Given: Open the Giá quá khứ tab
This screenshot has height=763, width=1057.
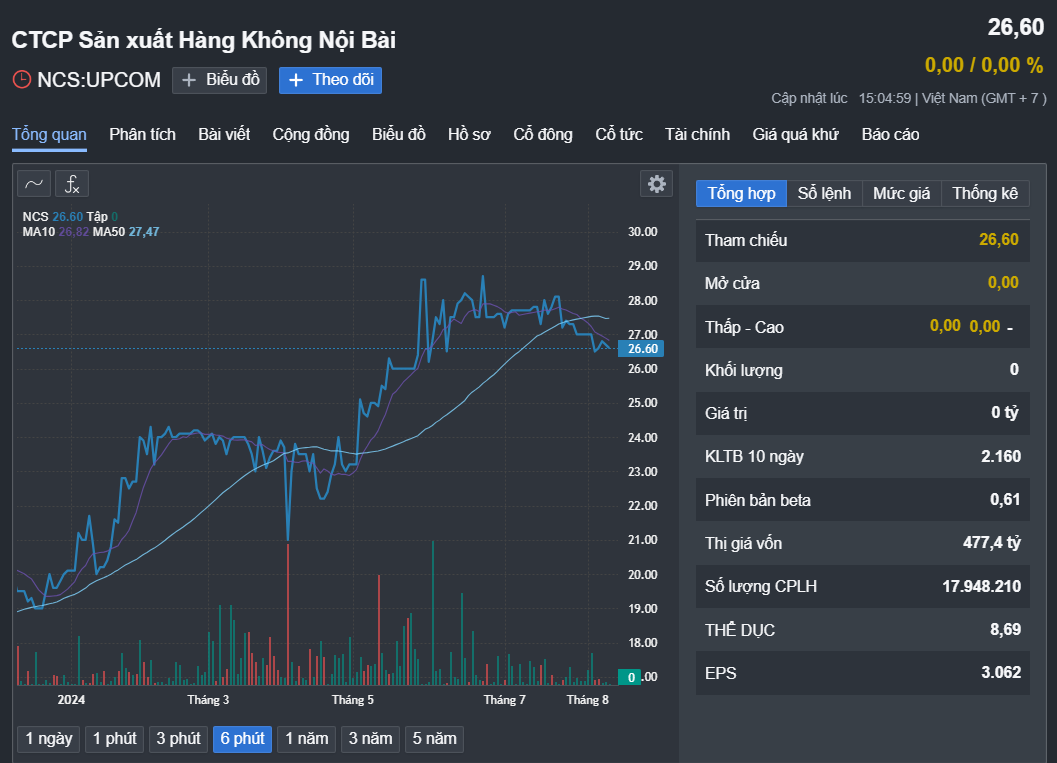Looking at the screenshot, I should [x=795, y=134].
